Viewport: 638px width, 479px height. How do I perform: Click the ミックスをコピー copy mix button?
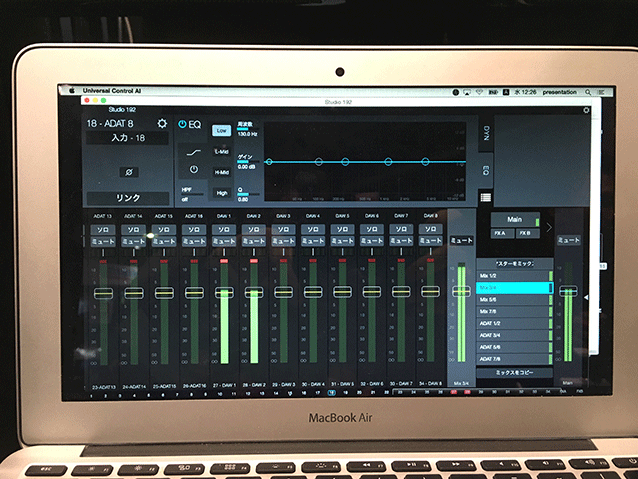514,372
